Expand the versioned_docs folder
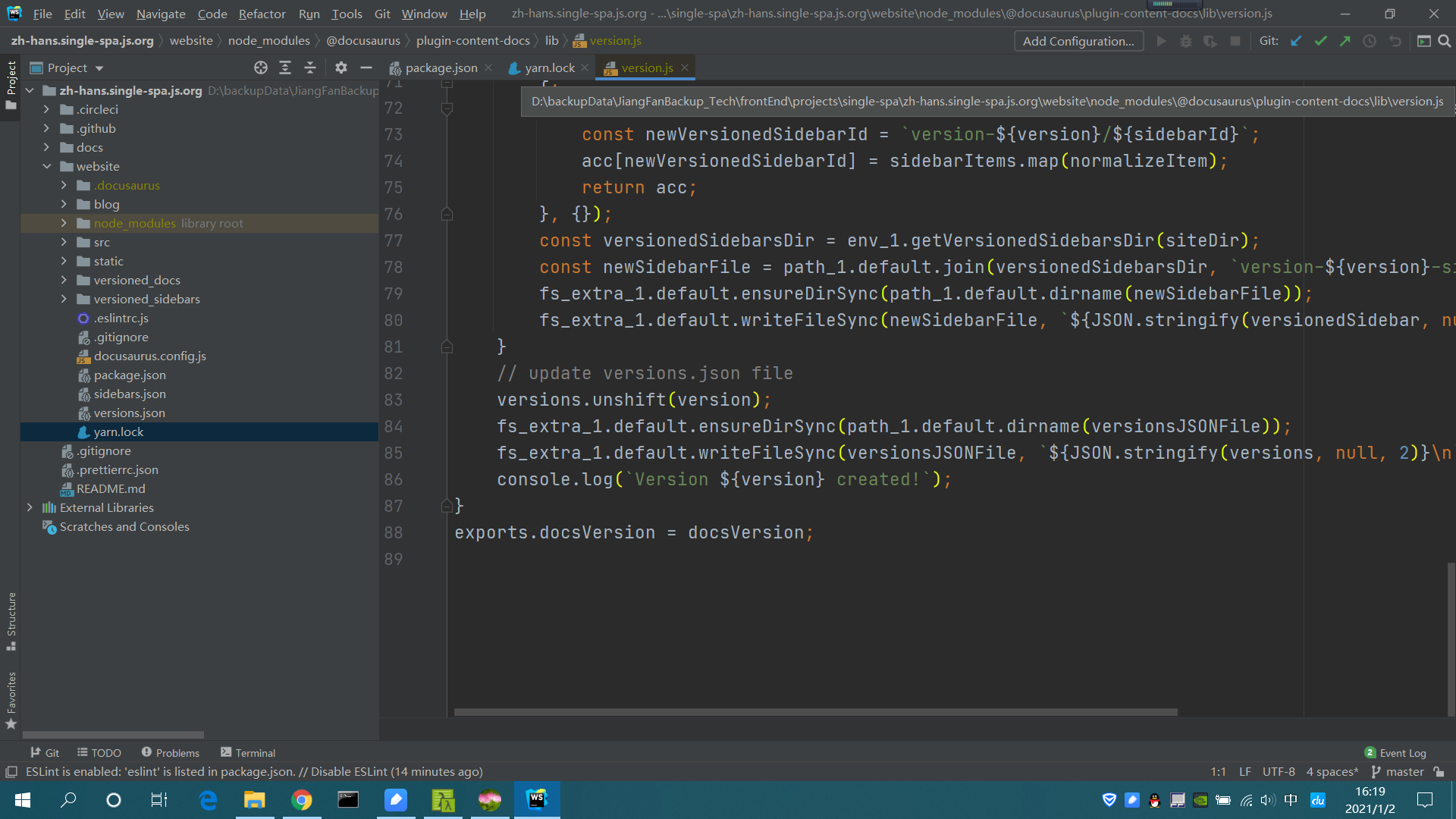Image resolution: width=1456 pixels, height=819 pixels. 64,280
